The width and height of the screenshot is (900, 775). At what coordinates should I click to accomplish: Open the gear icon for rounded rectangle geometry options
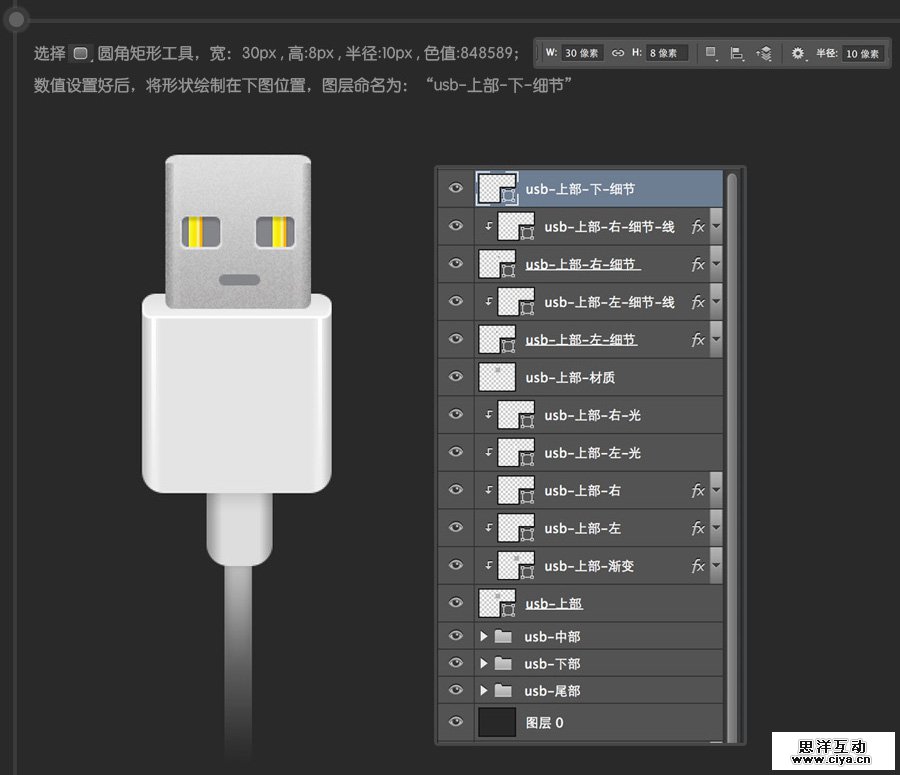click(x=798, y=52)
